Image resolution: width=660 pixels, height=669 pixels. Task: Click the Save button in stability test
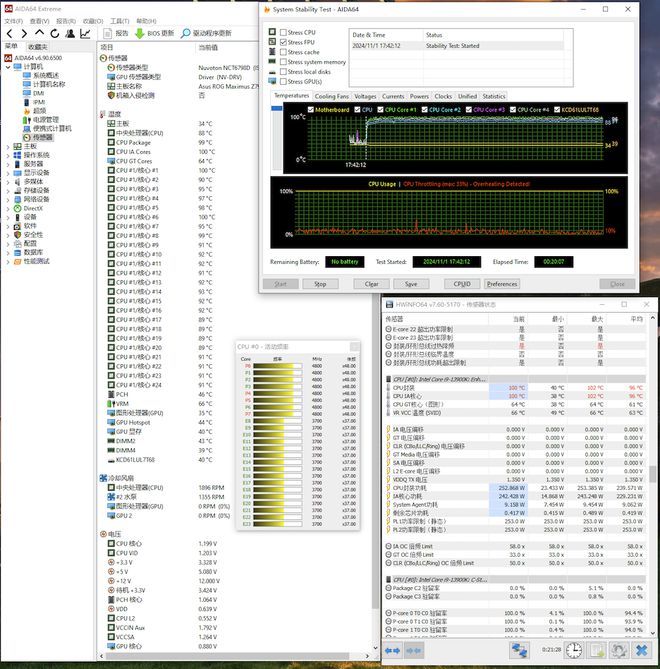tap(411, 284)
